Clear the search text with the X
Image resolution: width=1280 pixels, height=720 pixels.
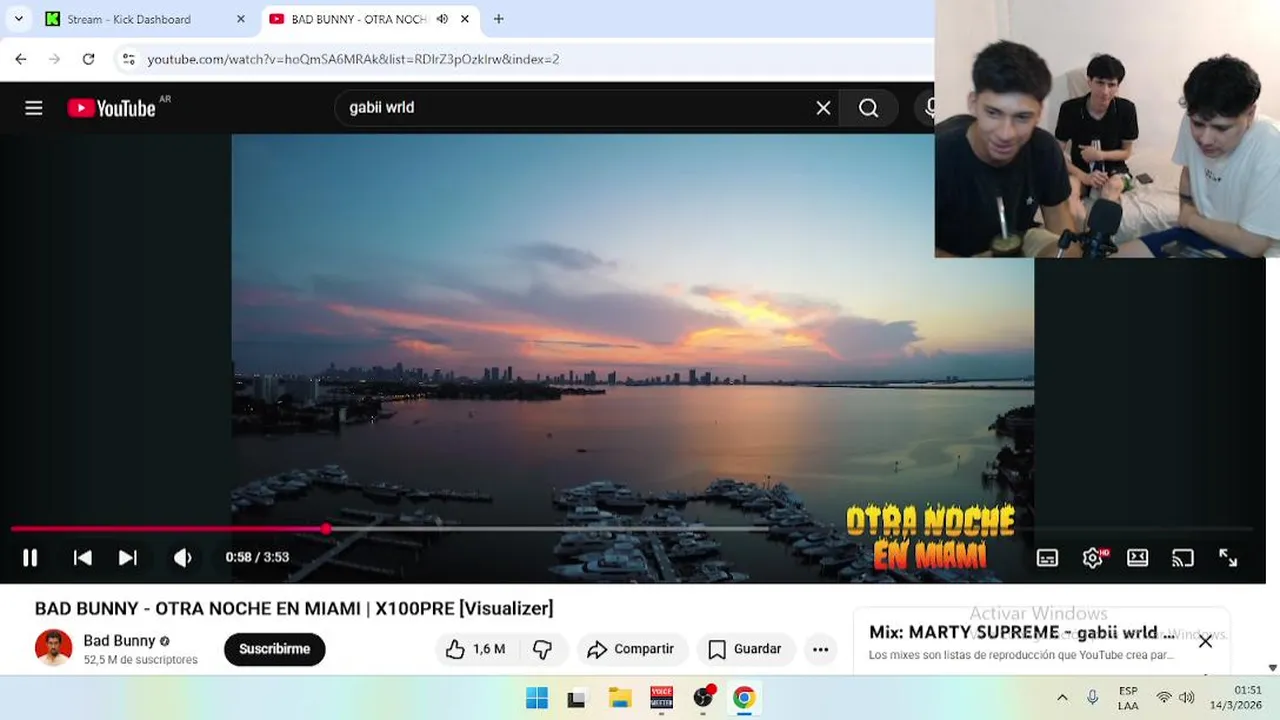(x=823, y=108)
